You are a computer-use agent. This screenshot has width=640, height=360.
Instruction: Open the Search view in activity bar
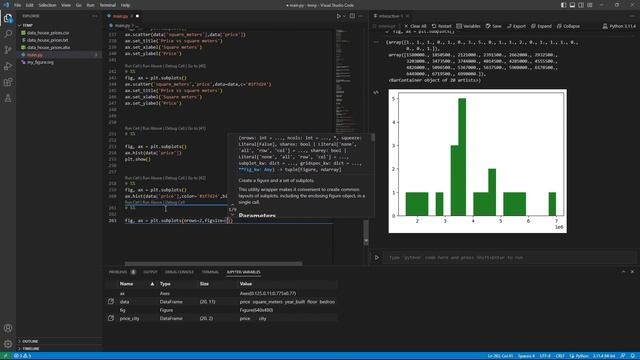tap(8, 33)
